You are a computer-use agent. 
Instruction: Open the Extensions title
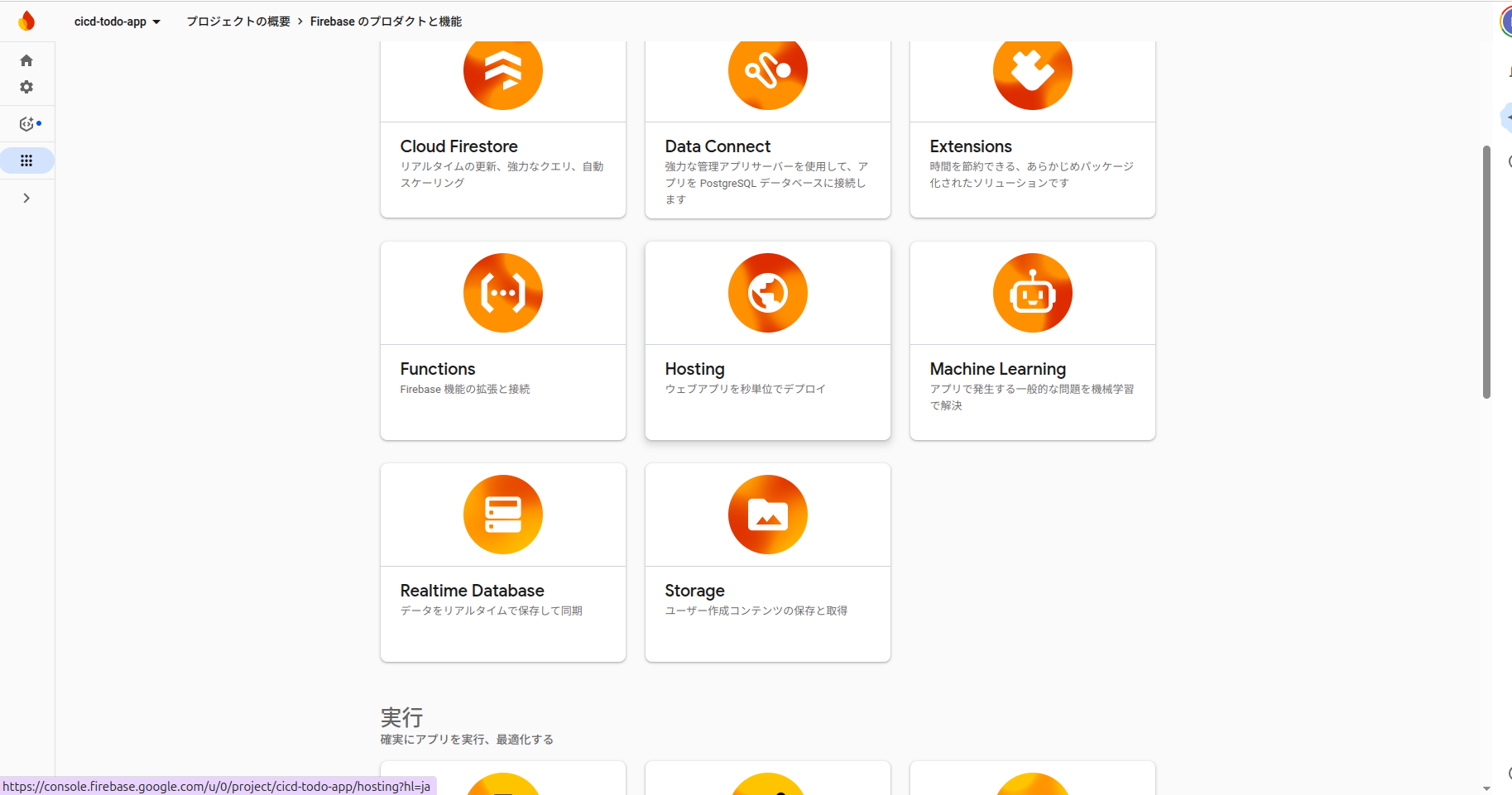coord(971,146)
